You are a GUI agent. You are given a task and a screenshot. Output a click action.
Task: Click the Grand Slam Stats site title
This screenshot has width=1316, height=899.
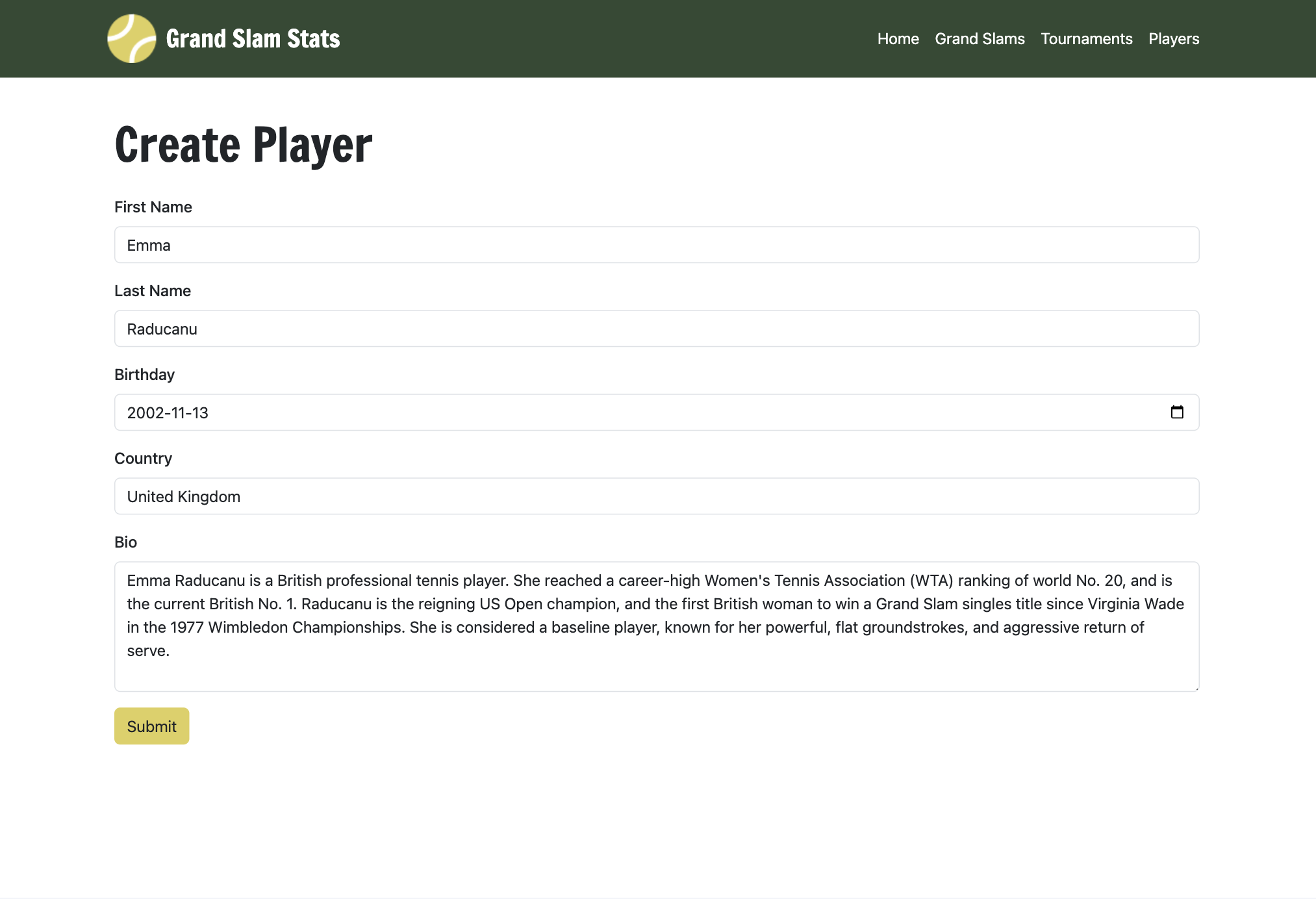[253, 38]
